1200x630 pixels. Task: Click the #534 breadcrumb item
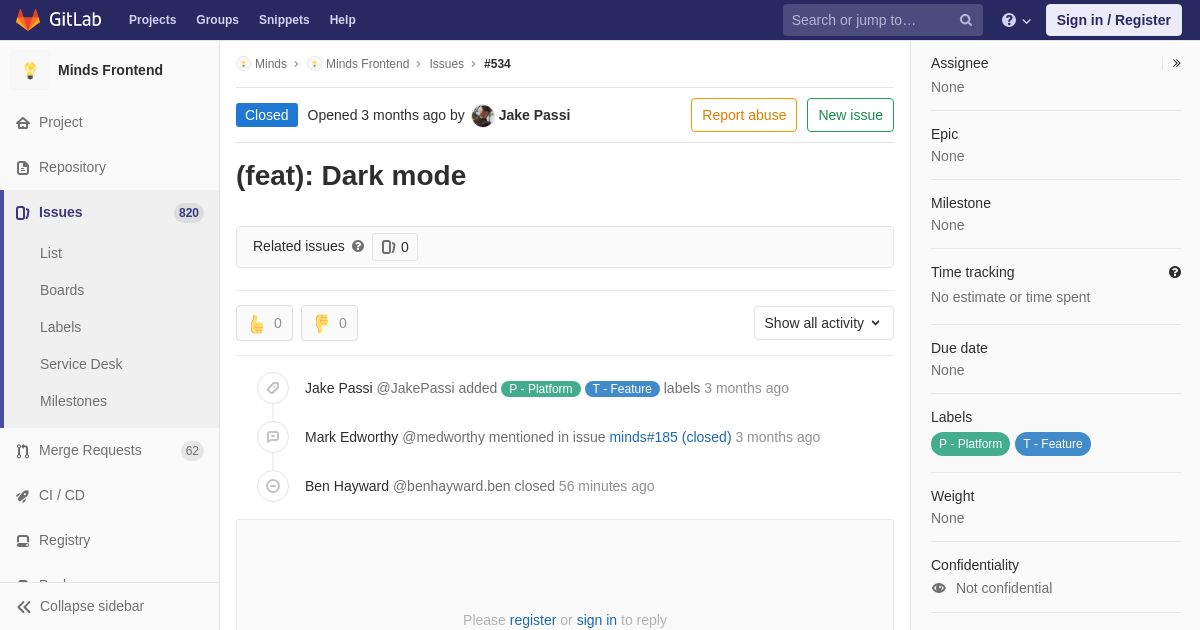497,64
